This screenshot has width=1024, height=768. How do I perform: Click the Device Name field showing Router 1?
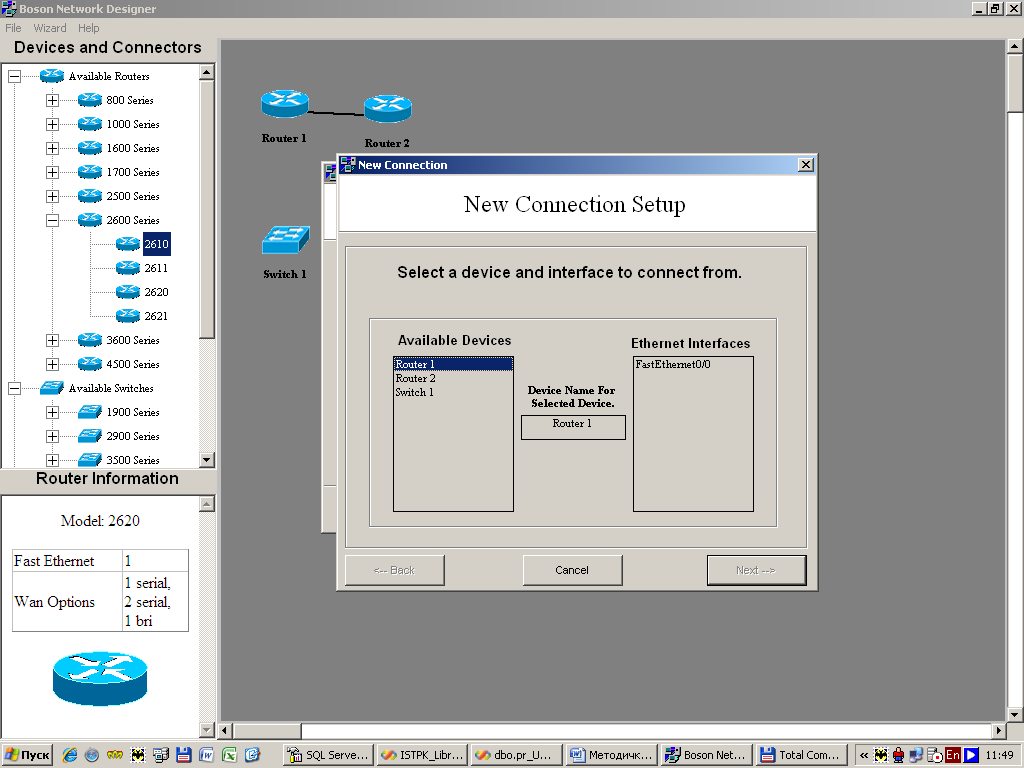[x=573, y=427]
